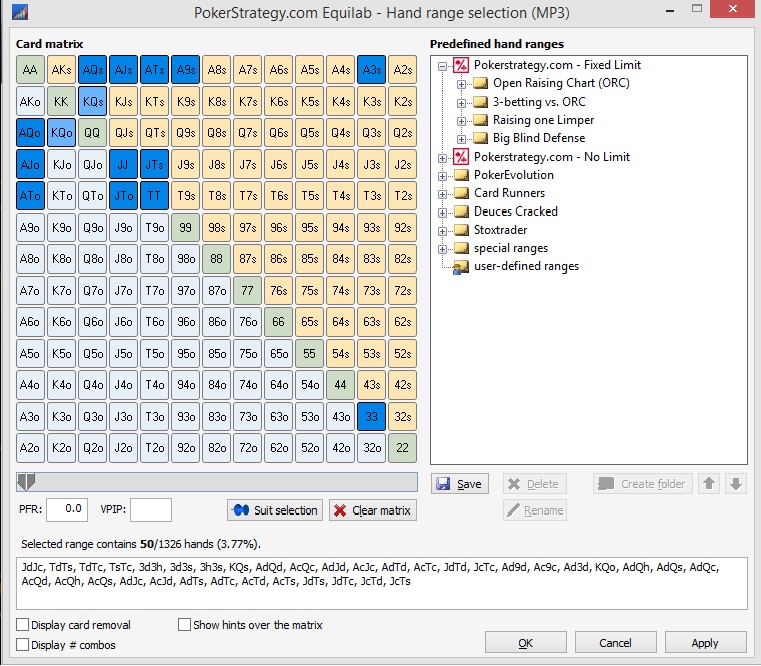Click the Equilab app icon in title bar
This screenshot has height=666, width=761.
tap(20, 12)
